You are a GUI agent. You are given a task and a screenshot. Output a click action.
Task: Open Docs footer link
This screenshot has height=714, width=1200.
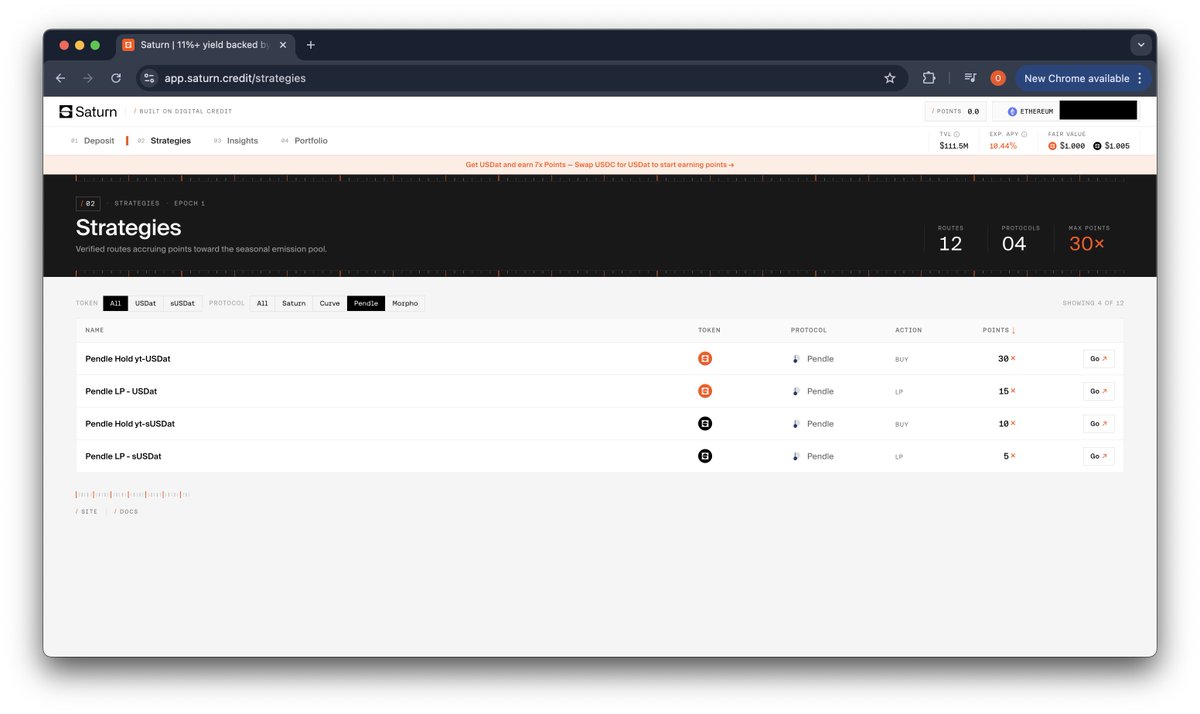(126, 511)
